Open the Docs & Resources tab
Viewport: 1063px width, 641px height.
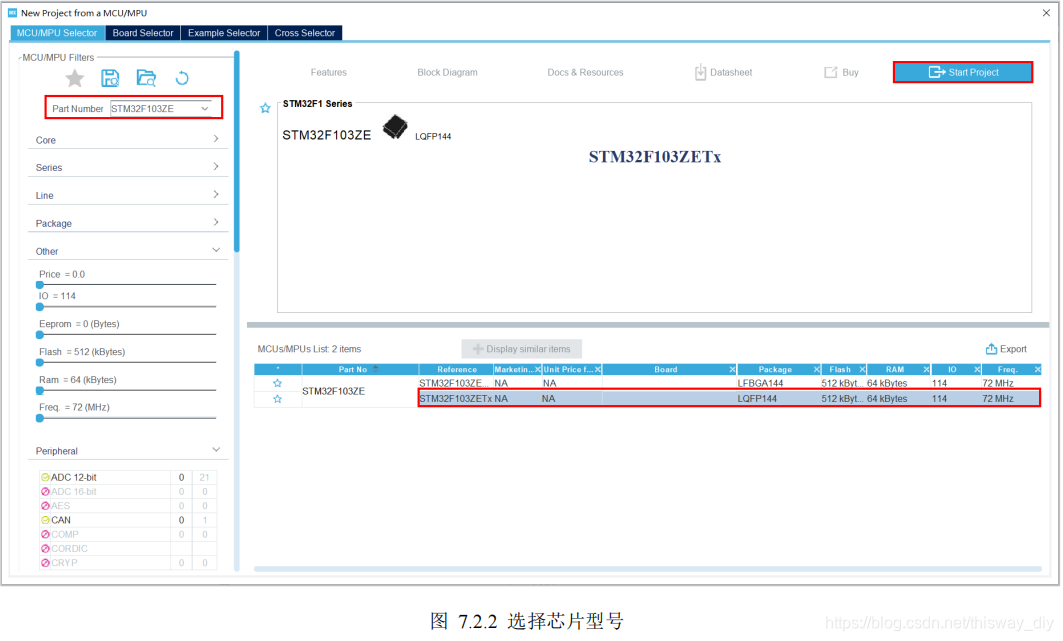click(585, 73)
